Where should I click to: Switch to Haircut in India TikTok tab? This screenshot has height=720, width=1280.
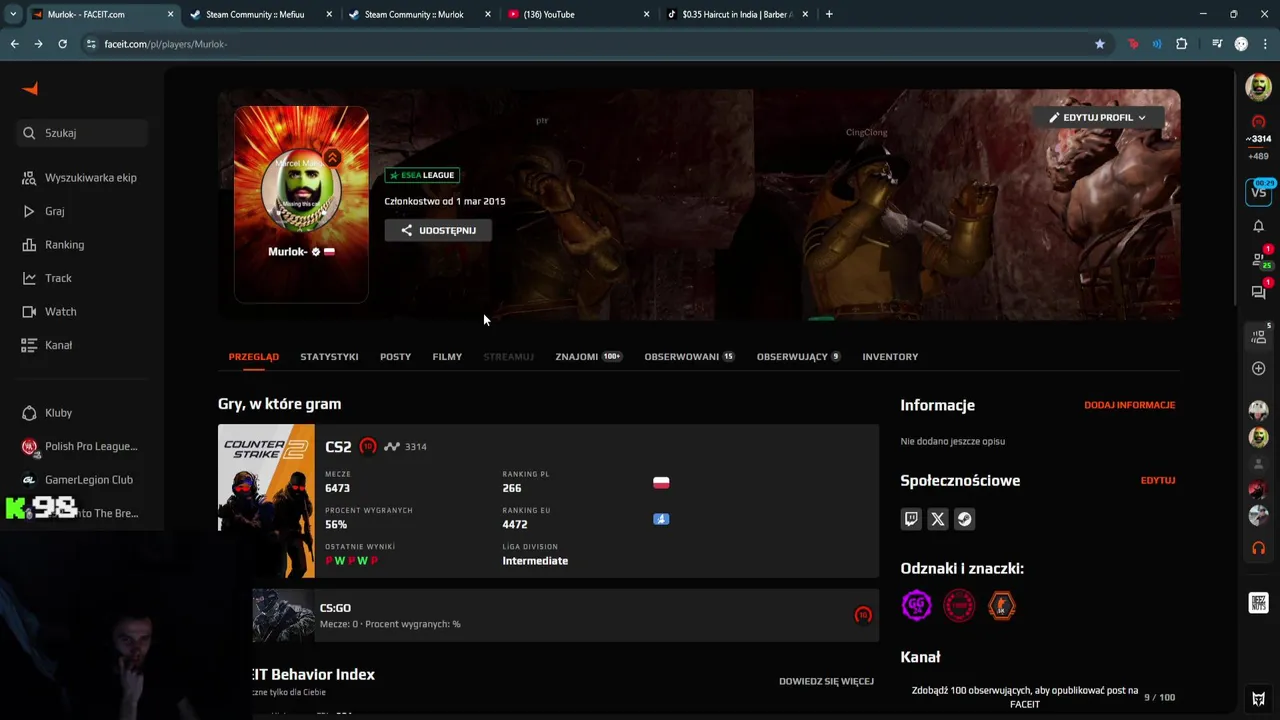tap(737, 14)
